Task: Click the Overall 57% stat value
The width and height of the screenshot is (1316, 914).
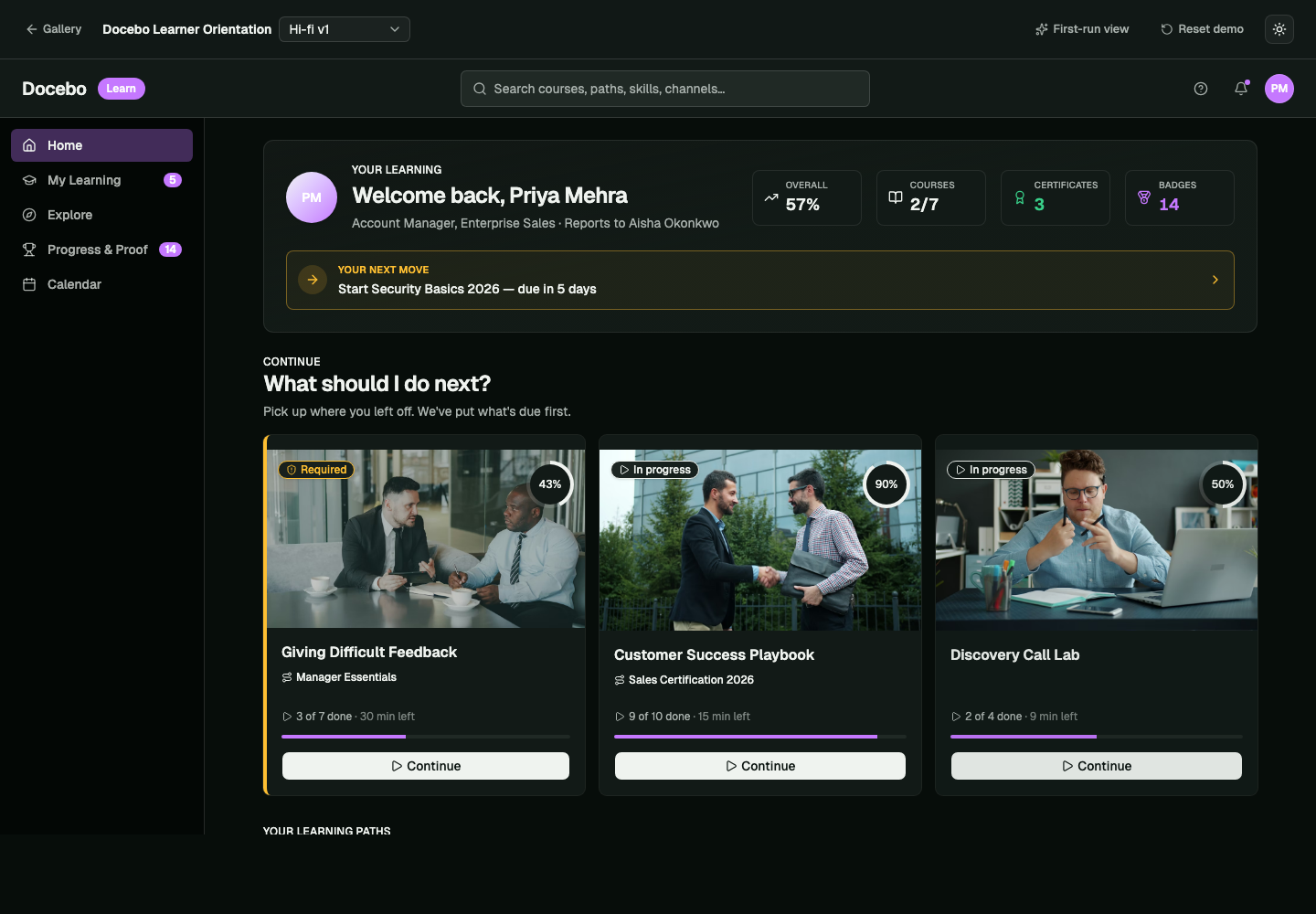Action: pos(802,205)
